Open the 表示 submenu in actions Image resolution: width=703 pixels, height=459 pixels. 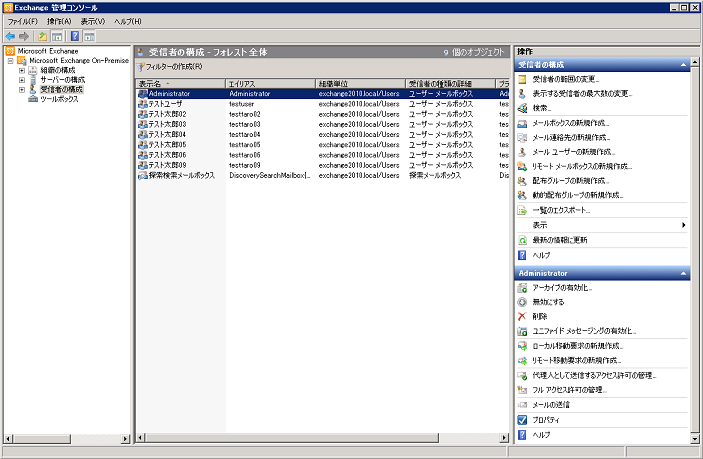[602, 225]
